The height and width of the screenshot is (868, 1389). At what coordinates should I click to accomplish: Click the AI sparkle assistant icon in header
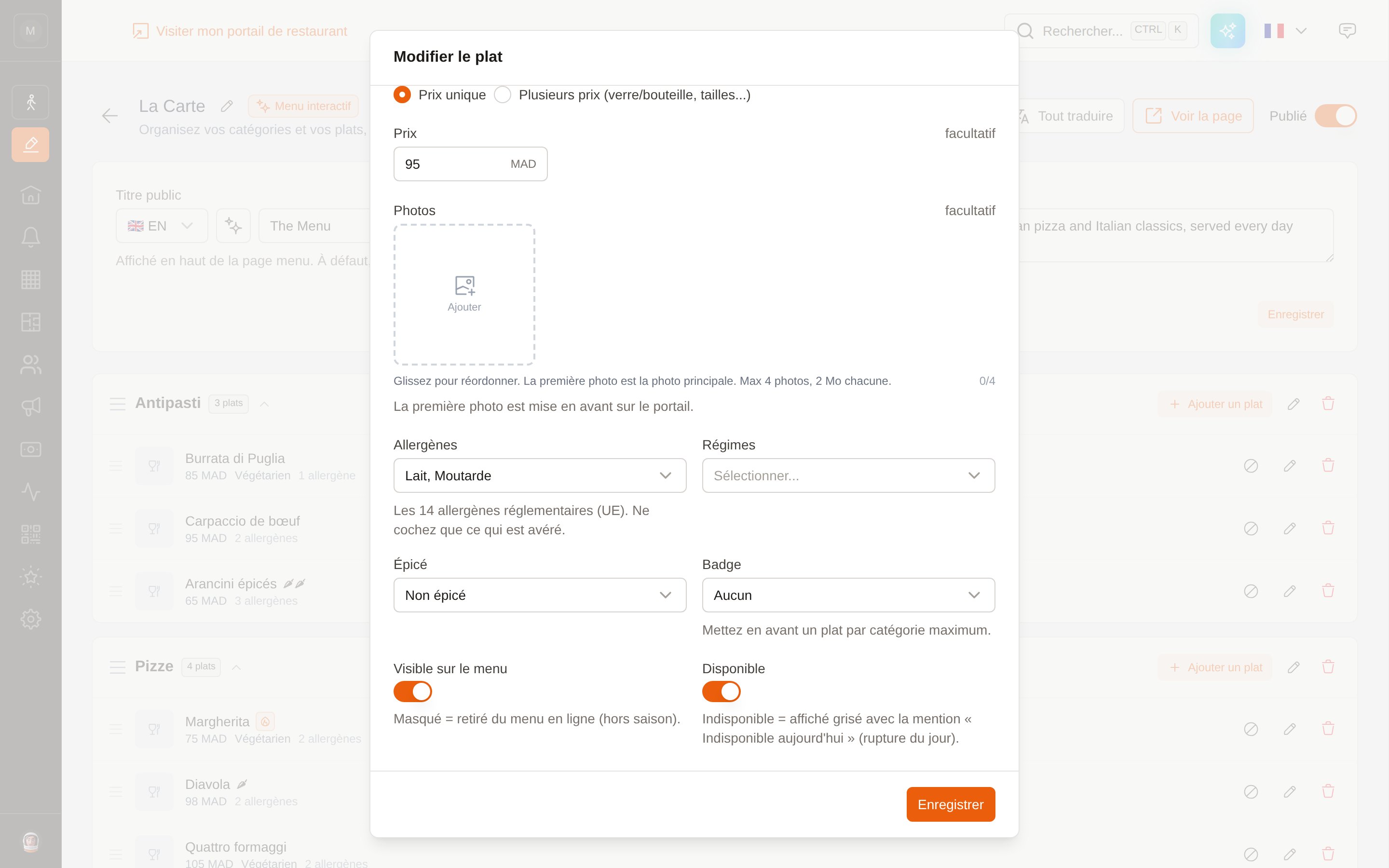coord(1228,31)
